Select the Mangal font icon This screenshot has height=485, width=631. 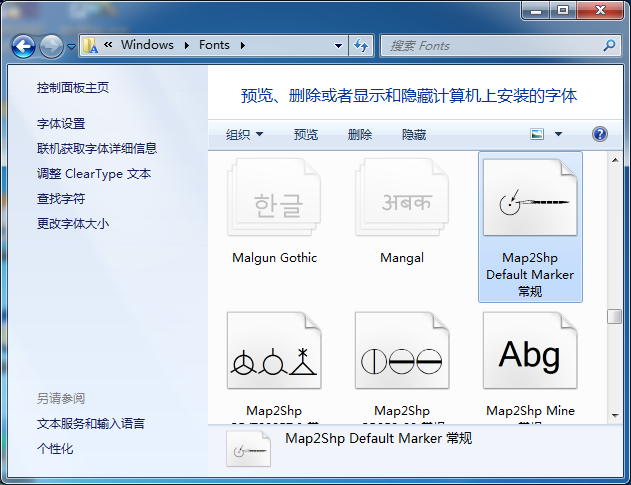pyautogui.click(x=402, y=197)
